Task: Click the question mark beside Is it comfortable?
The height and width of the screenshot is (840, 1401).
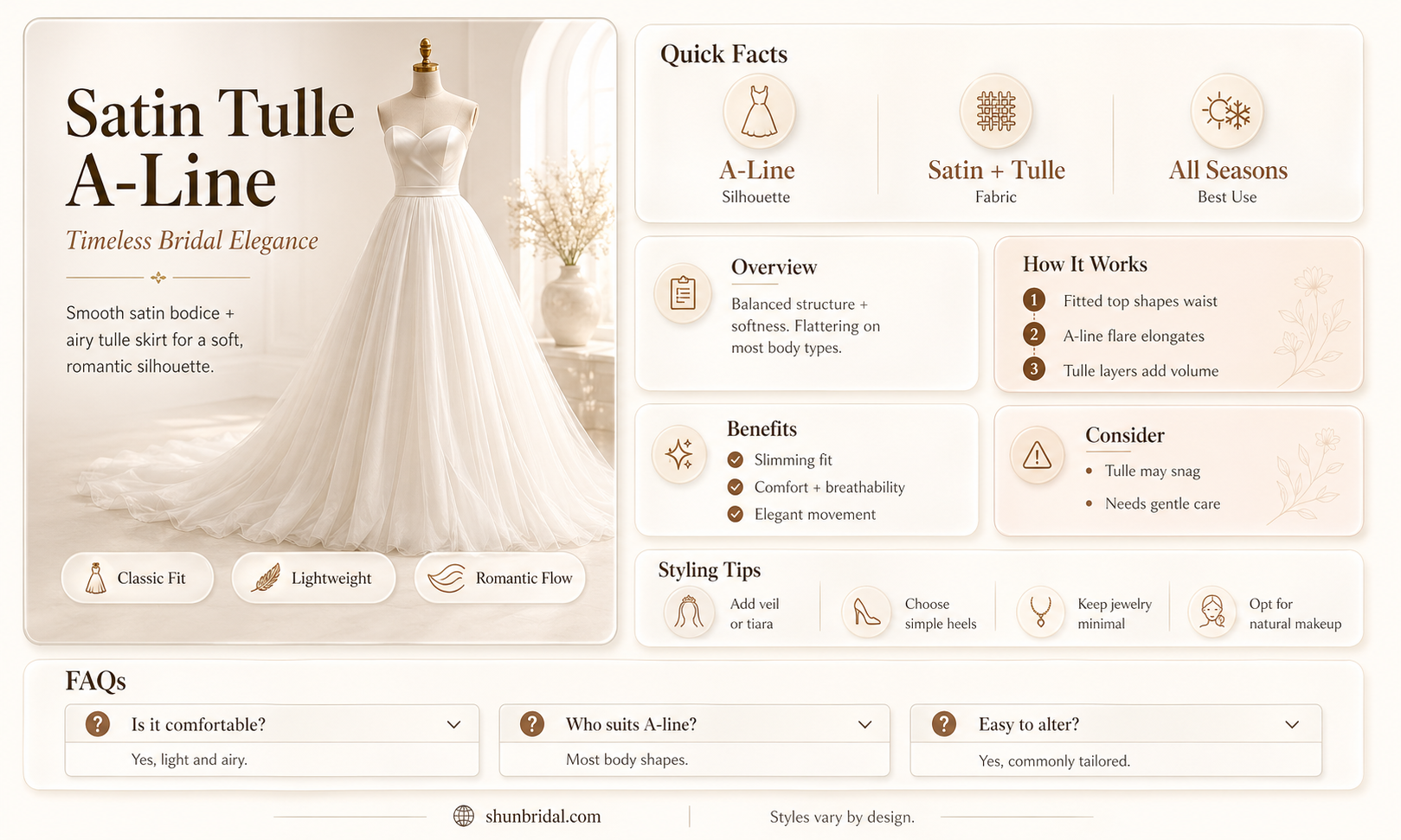Action: pos(98,724)
